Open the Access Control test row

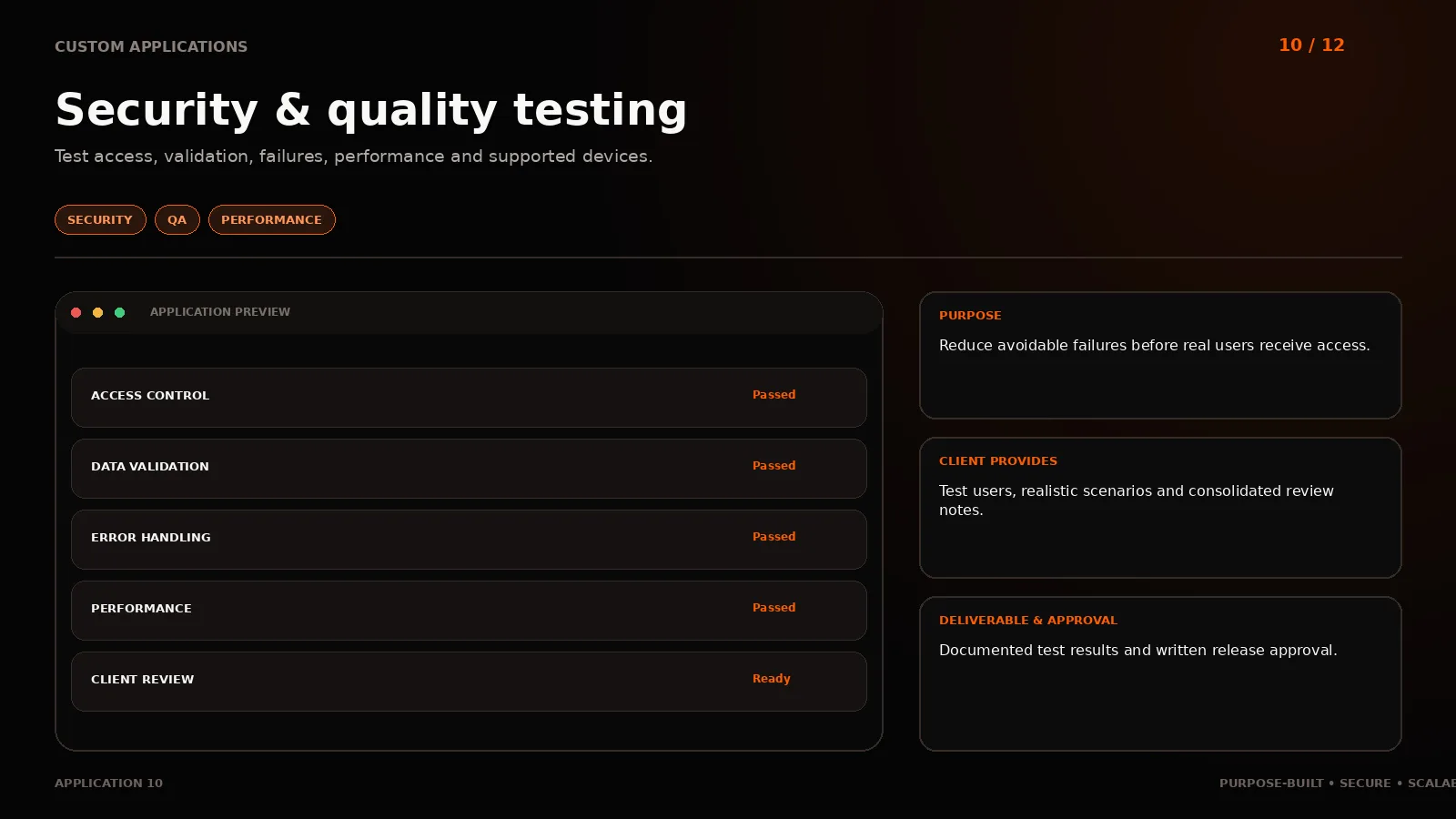[469, 398]
